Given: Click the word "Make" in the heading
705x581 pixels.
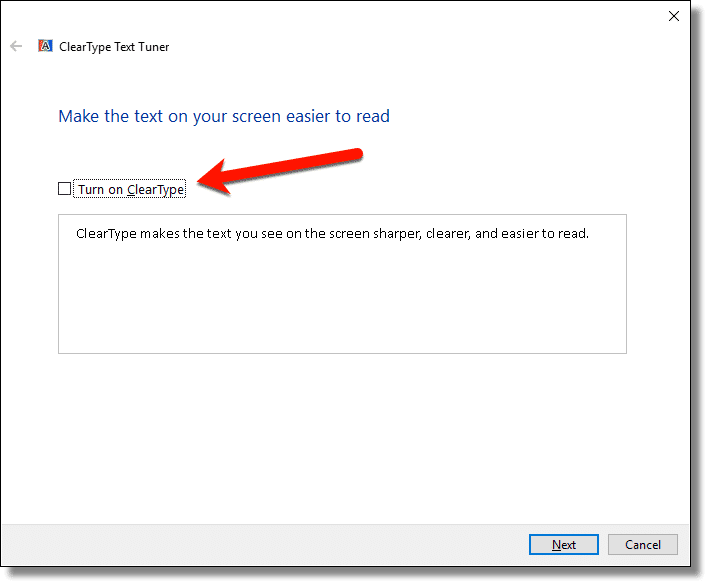Looking at the screenshot, I should click(x=77, y=116).
